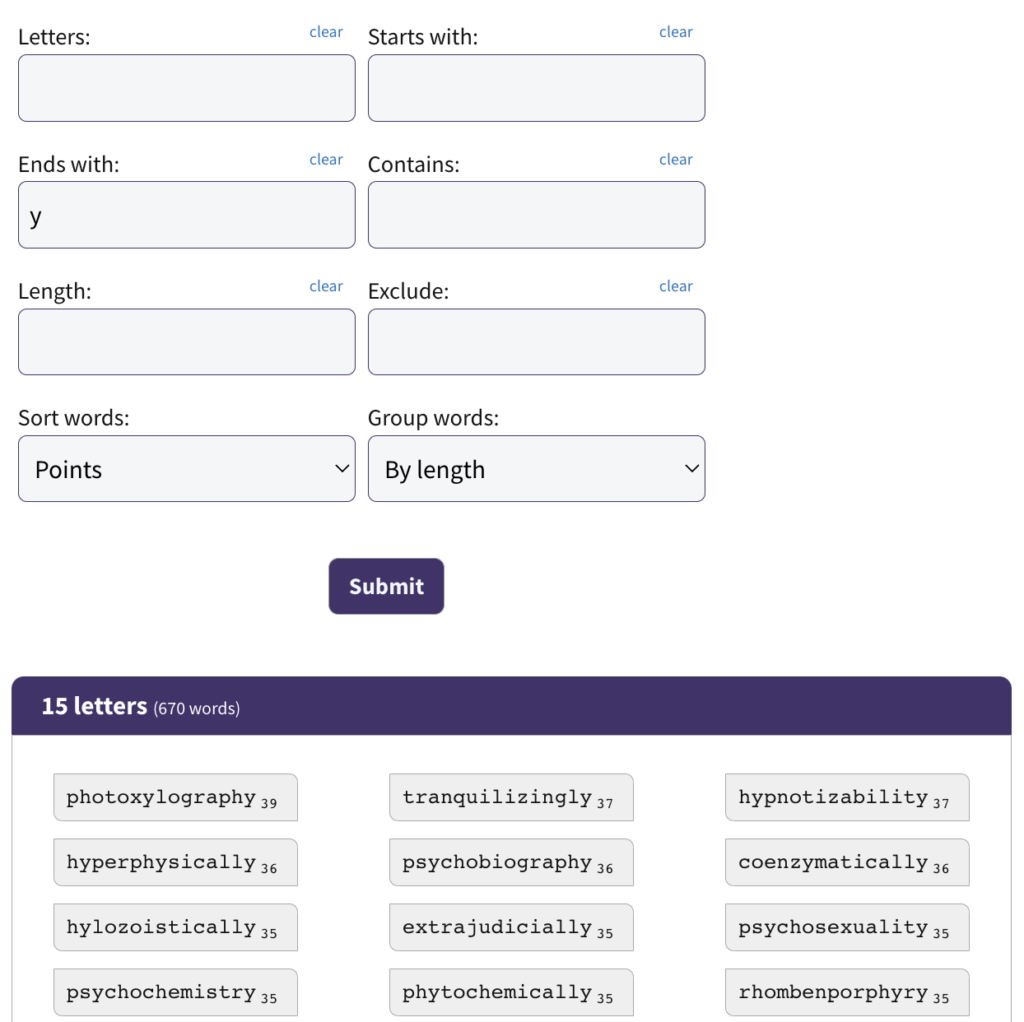Click the 15 letters group header
The image size is (1024, 1022).
(511, 706)
